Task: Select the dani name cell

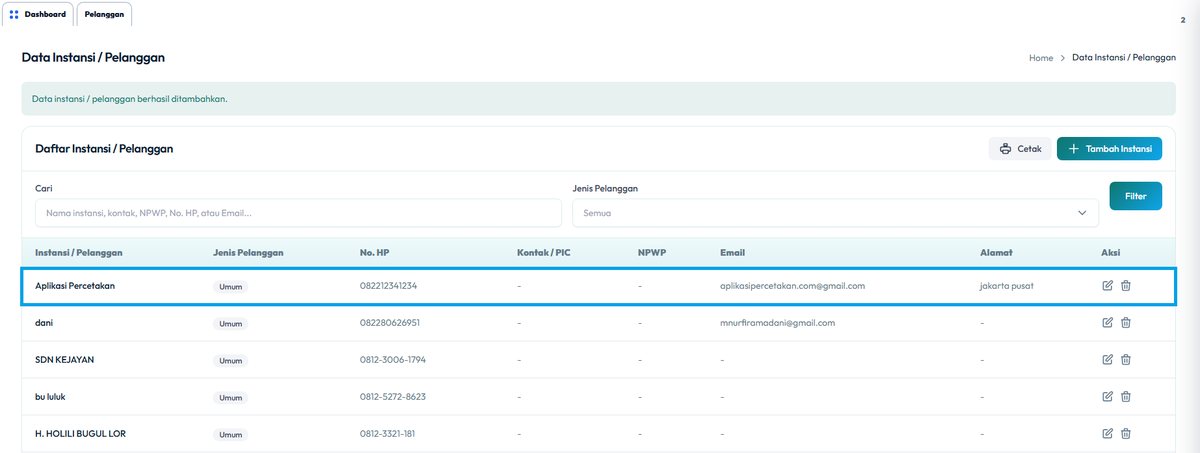Action: coord(44,323)
